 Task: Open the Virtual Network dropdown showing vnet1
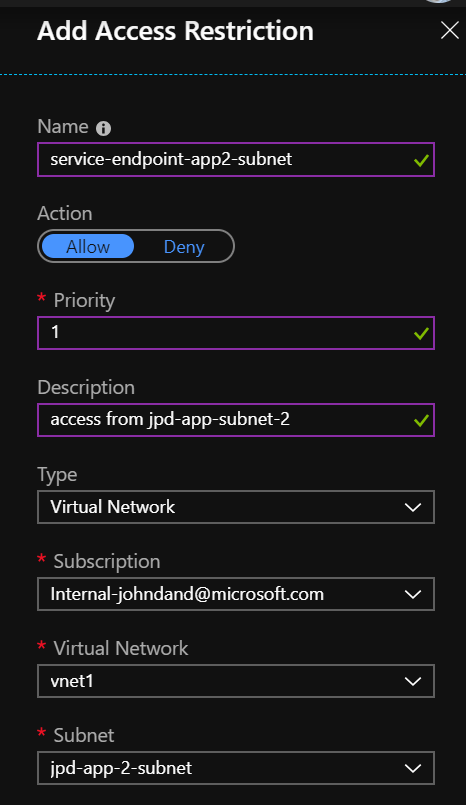pyautogui.click(x=236, y=681)
